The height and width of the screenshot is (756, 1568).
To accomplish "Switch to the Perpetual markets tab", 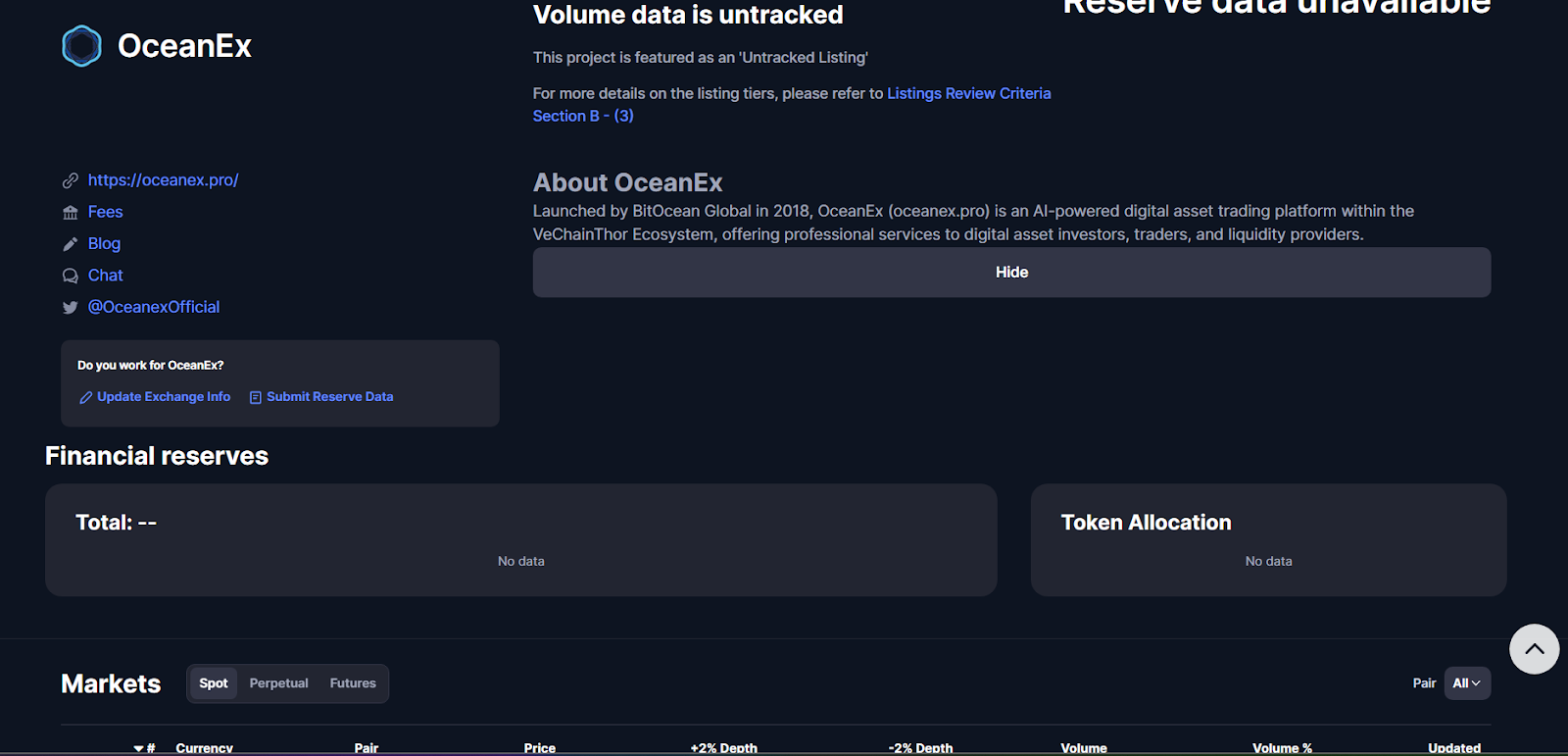I will pyautogui.click(x=279, y=683).
